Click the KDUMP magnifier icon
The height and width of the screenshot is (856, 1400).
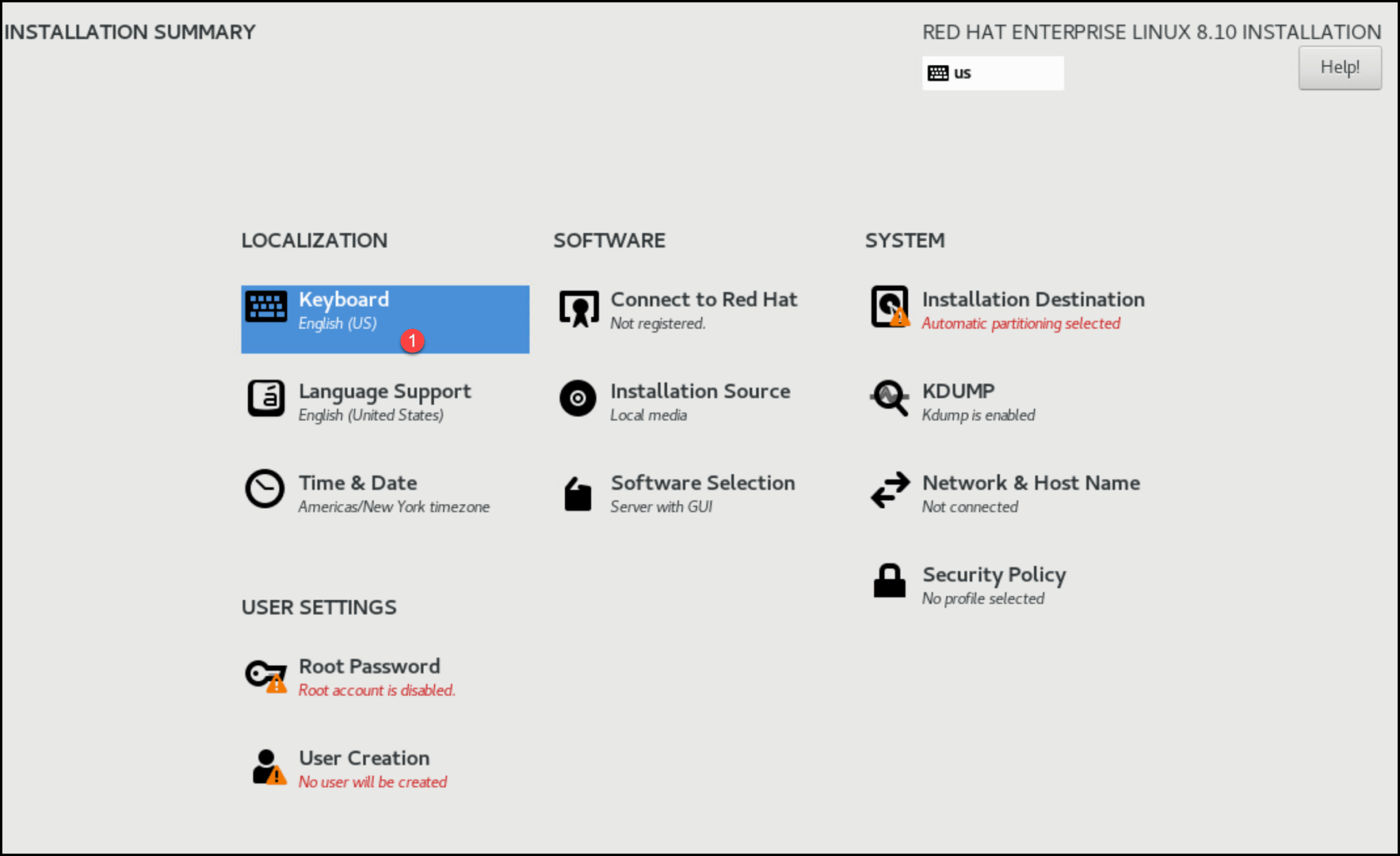pos(889,398)
